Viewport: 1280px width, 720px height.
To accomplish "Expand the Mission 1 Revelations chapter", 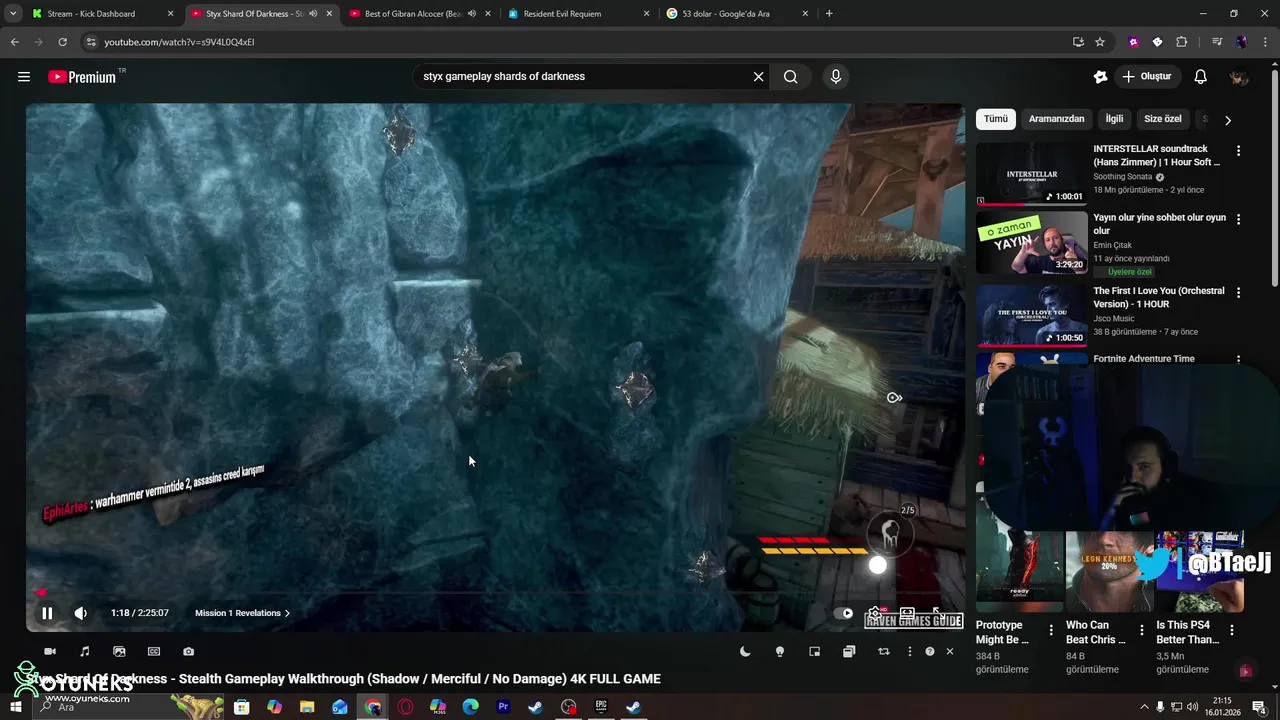I will pyautogui.click(x=243, y=613).
